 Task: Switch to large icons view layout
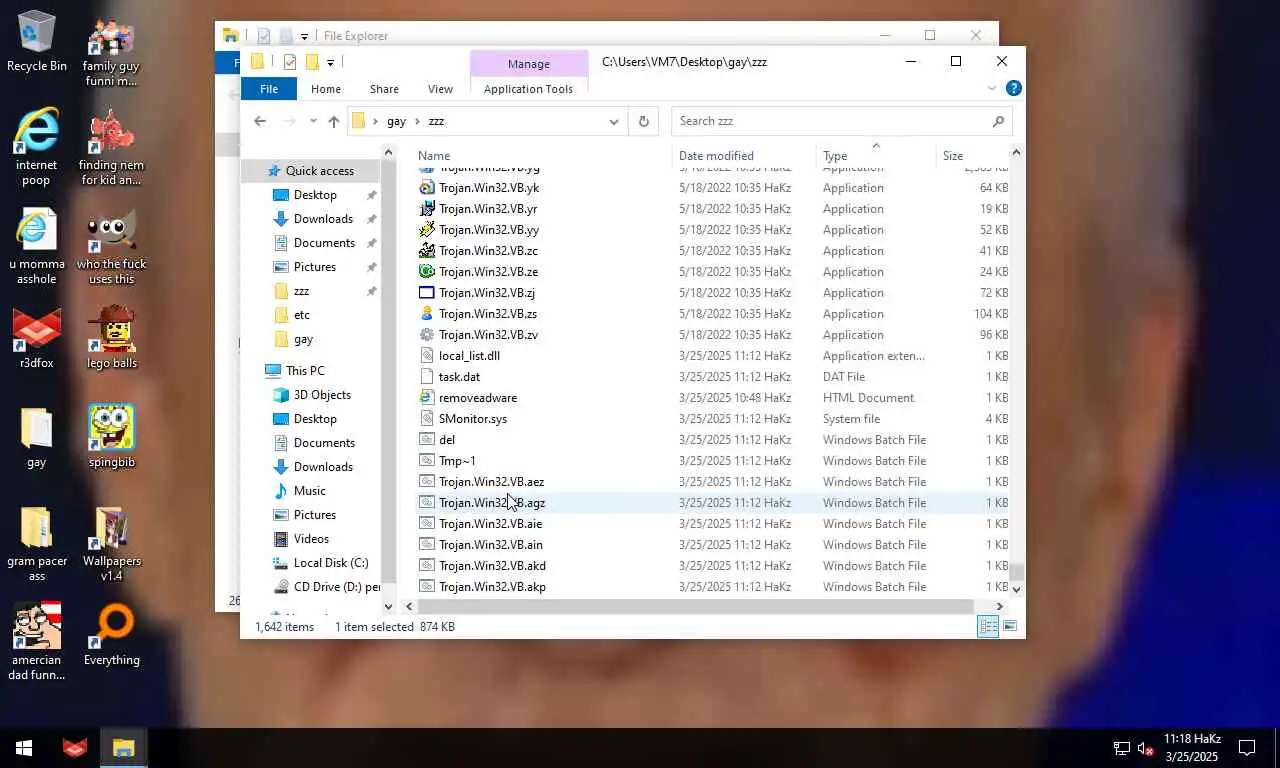[x=1010, y=626]
